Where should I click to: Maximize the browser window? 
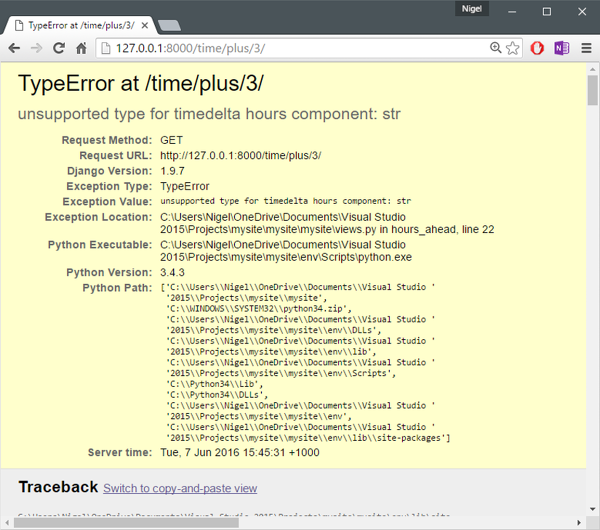click(547, 12)
